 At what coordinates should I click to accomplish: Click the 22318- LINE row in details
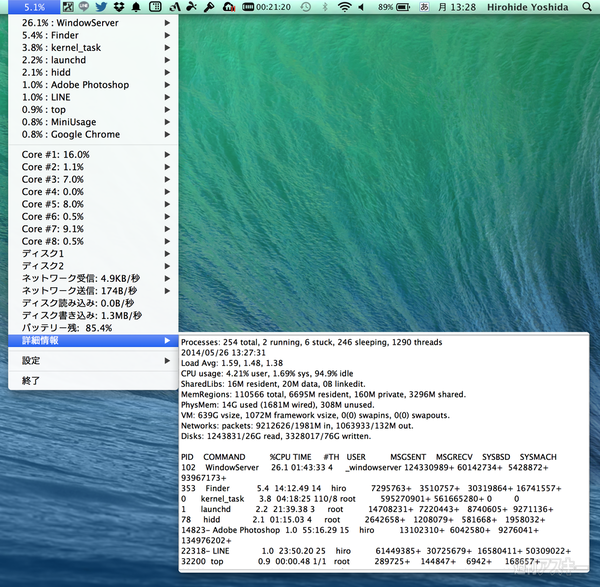point(376,551)
